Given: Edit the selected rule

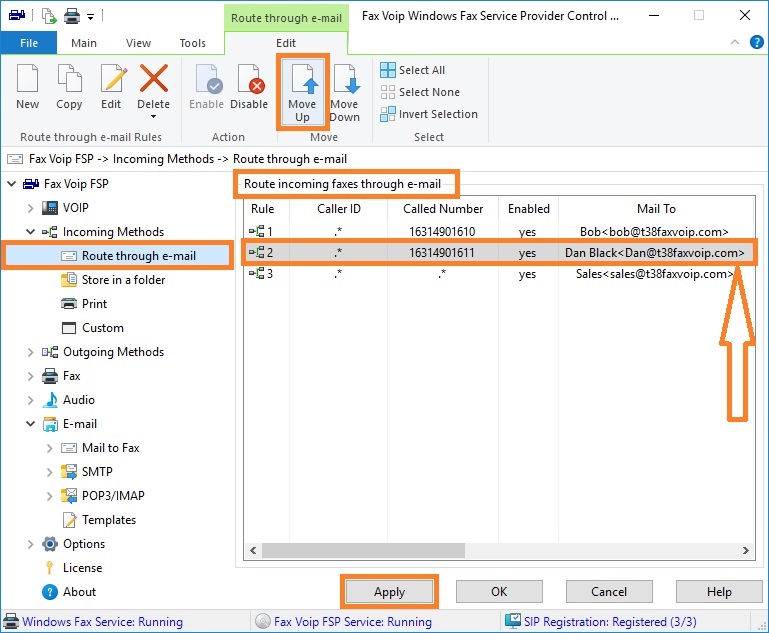Looking at the screenshot, I should click(x=111, y=87).
